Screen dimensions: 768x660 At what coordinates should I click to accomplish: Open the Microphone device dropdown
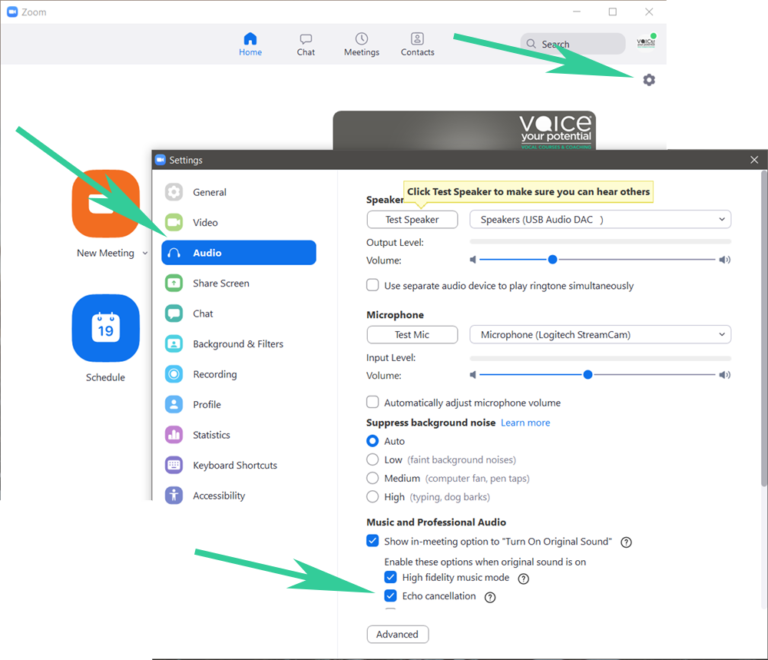coord(600,334)
